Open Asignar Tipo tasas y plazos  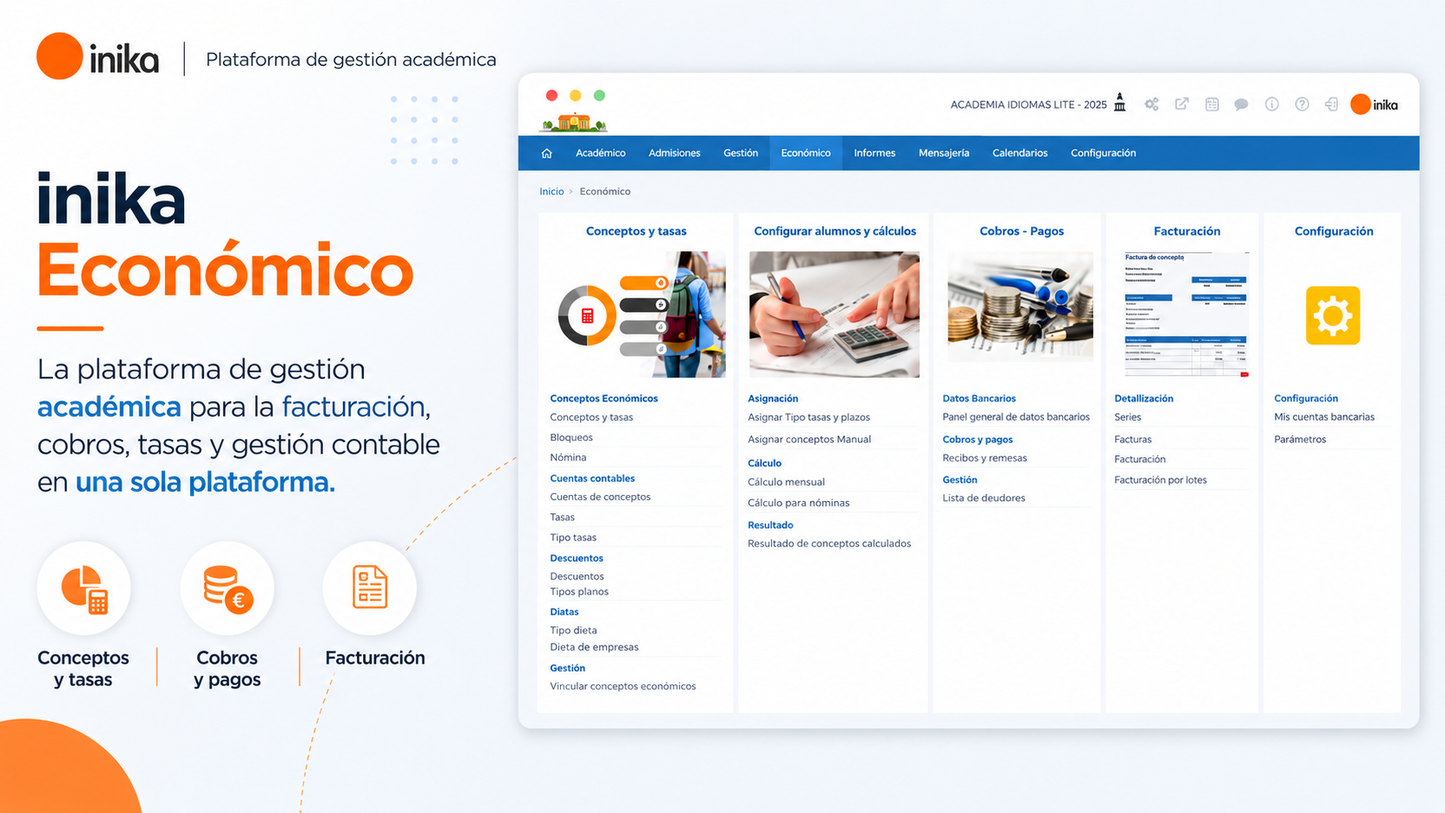(809, 417)
